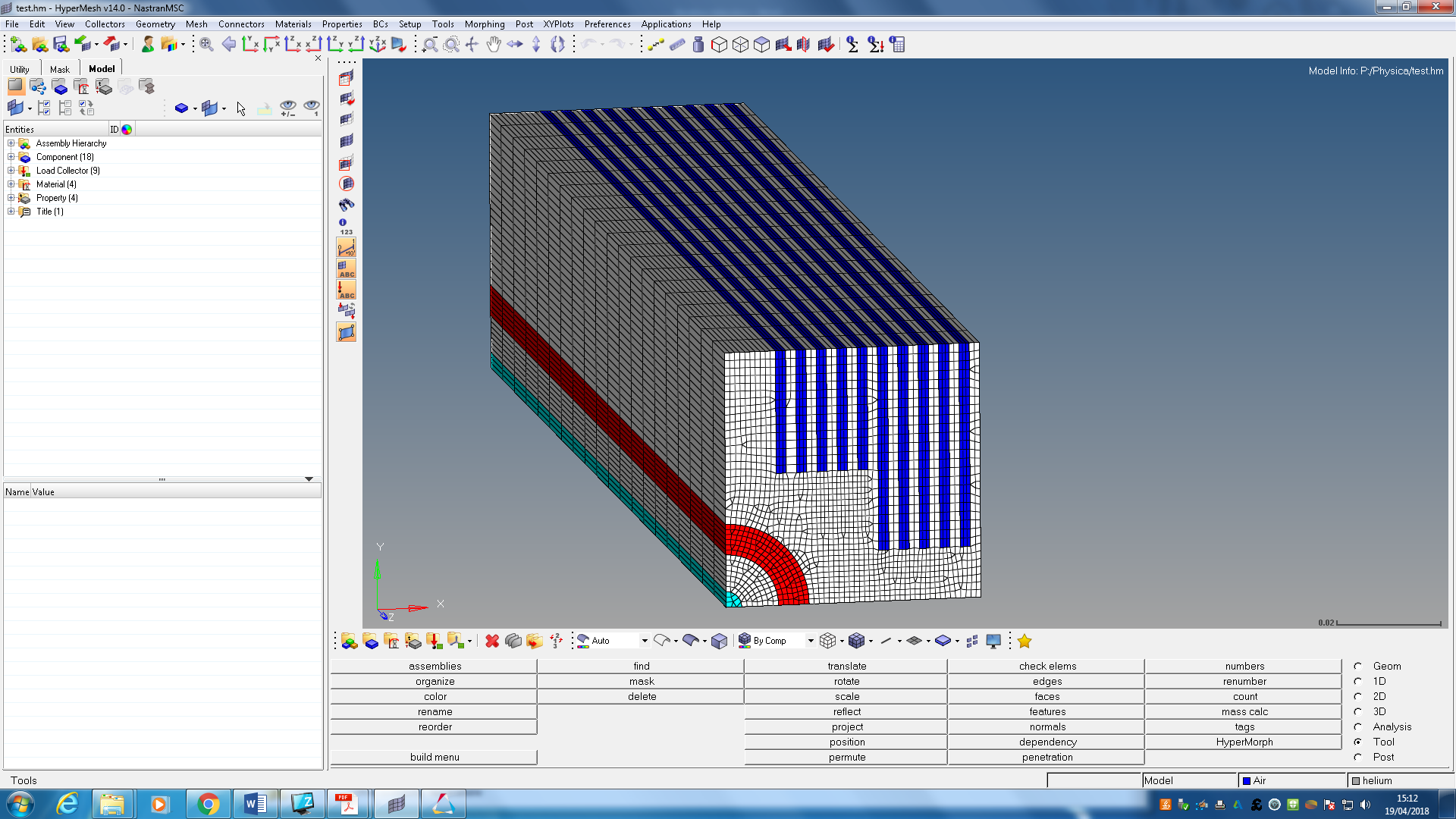Select the 2D panel radio button

[x=1358, y=696]
